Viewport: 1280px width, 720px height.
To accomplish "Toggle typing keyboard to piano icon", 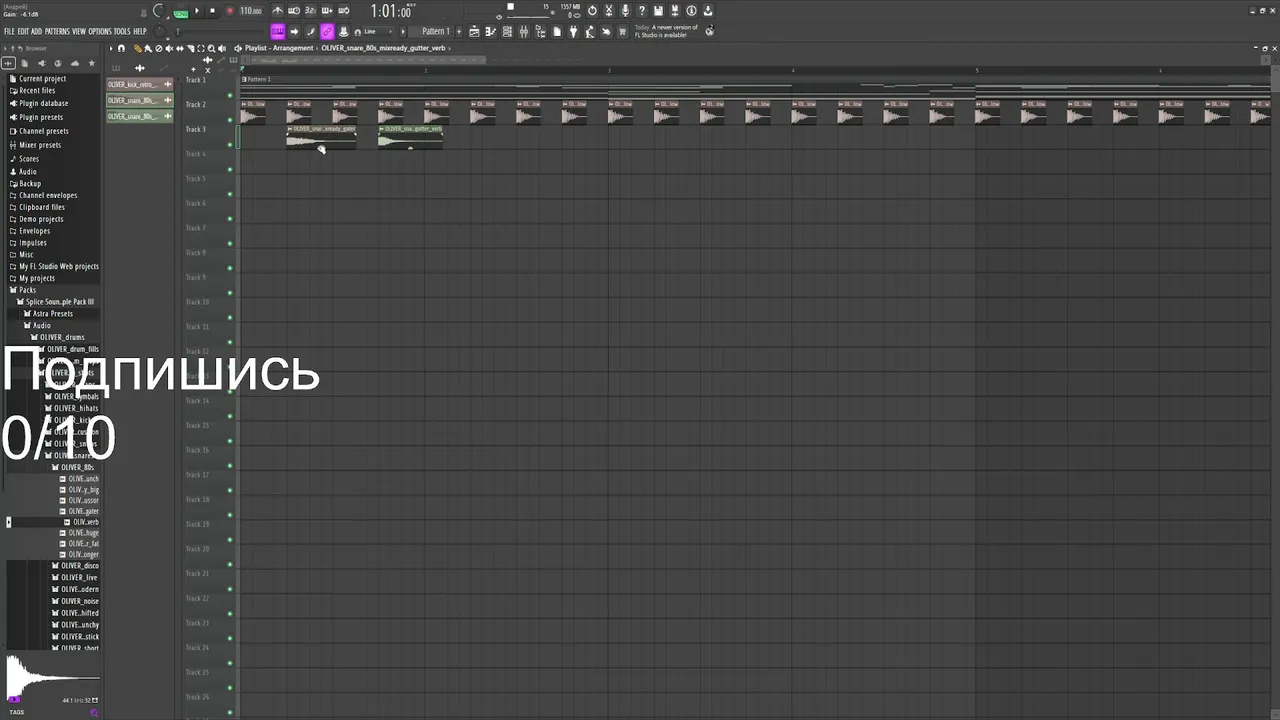I will [x=278, y=31].
